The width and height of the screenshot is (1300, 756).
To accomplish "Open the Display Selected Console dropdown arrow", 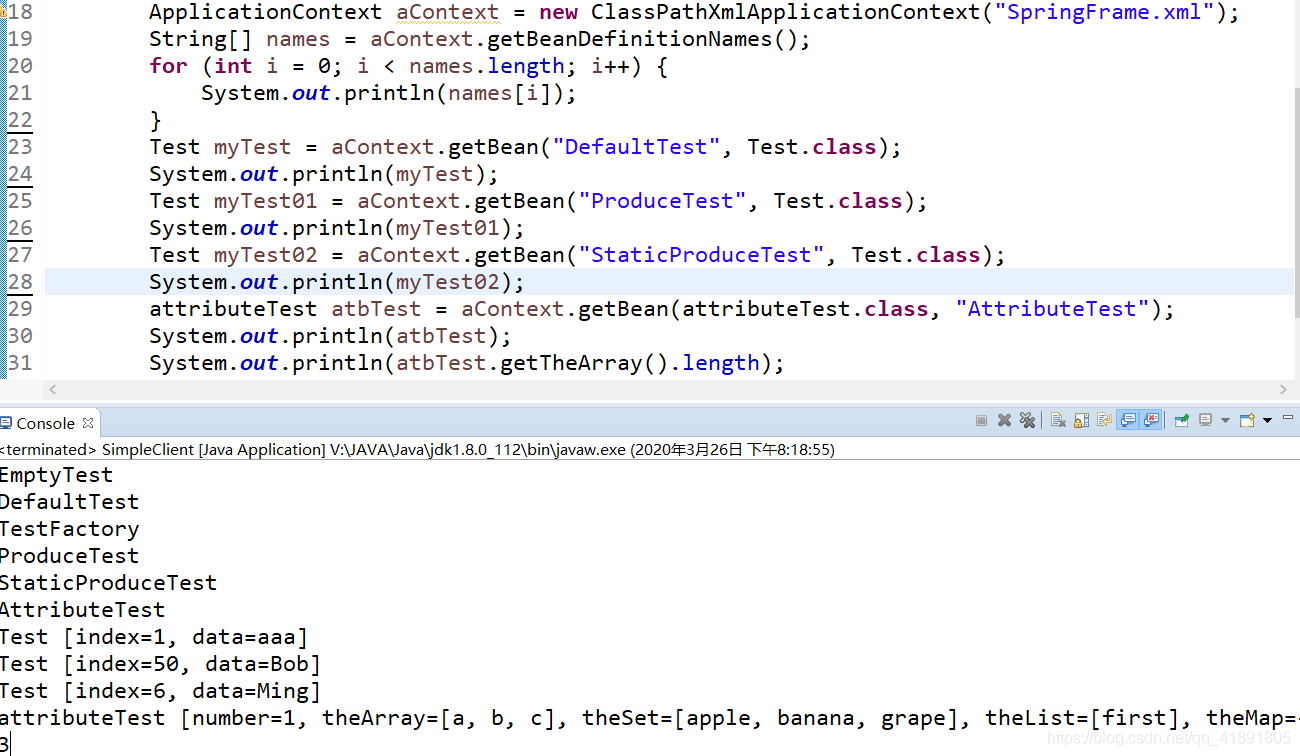I will (1225, 421).
